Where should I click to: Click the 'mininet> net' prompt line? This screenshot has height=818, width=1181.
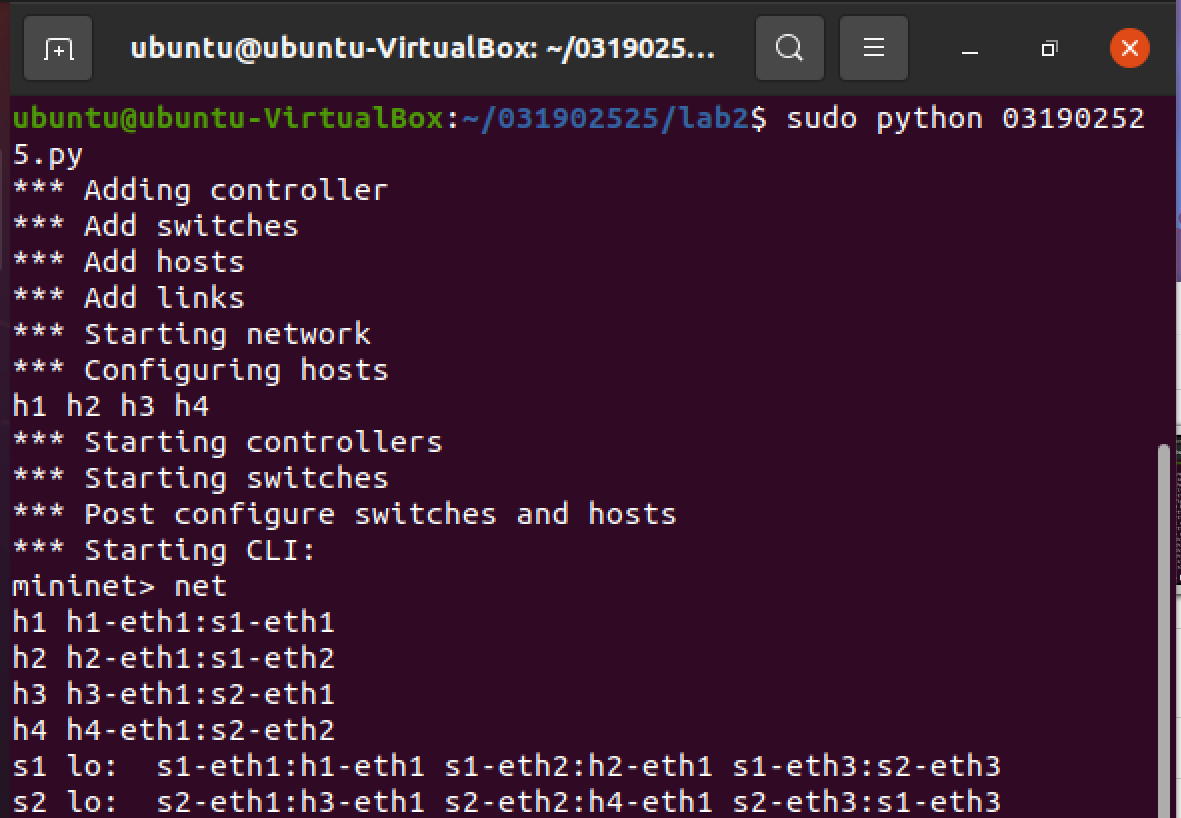click(120, 586)
